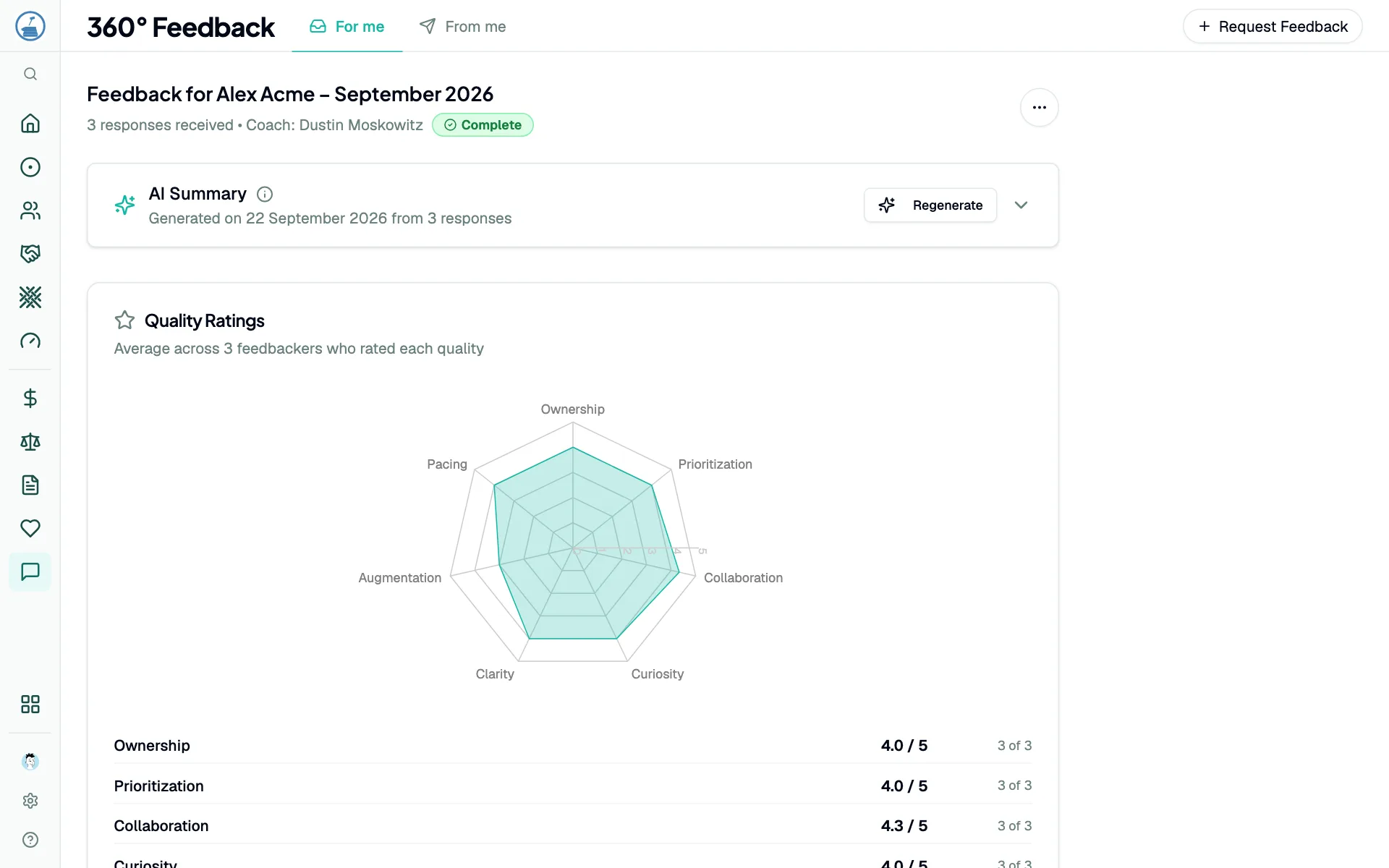Click the Collaboration rating row

[573, 826]
